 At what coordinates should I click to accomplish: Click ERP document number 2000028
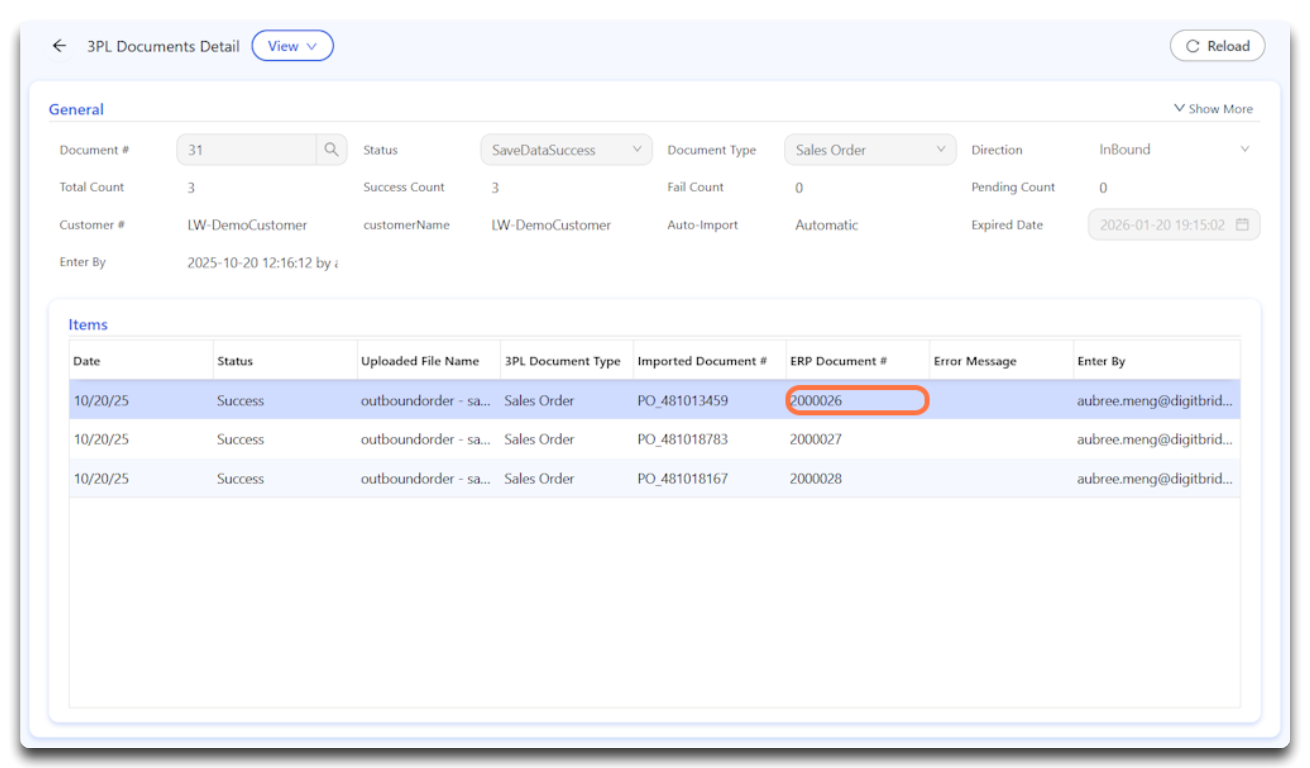[x=816, y=479]
